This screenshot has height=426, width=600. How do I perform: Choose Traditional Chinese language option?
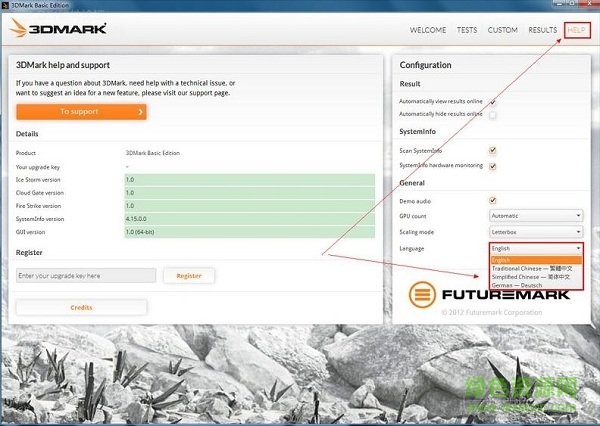point(536,269)
